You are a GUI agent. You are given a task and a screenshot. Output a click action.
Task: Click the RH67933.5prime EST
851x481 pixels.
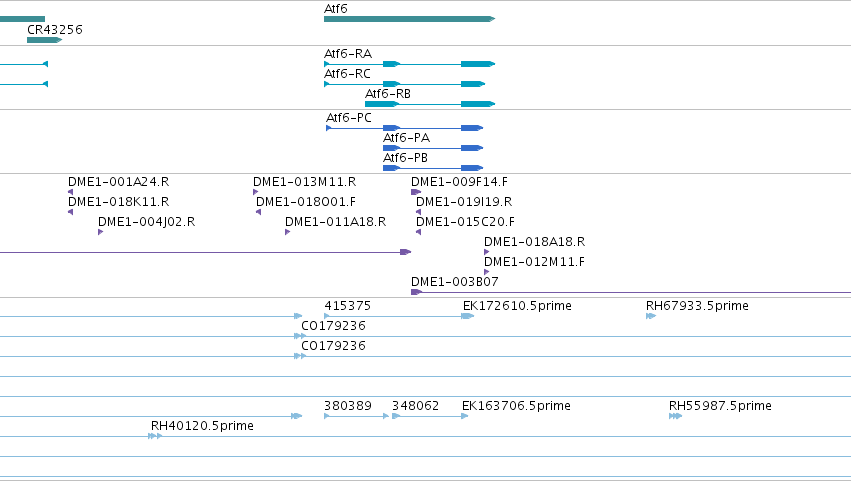[x=651, y=317]
